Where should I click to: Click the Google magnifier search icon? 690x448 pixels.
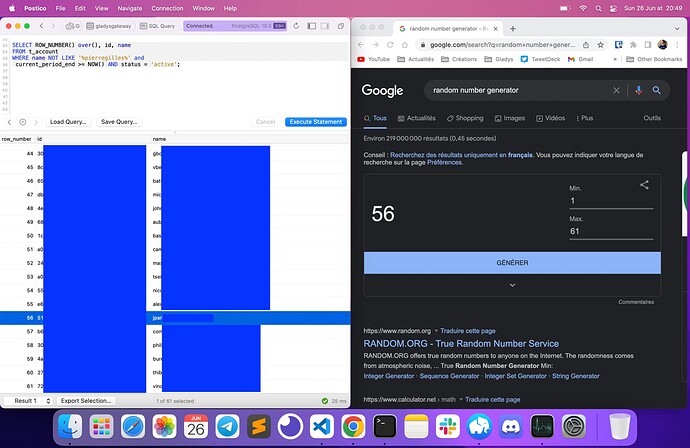tap(657, 90)
